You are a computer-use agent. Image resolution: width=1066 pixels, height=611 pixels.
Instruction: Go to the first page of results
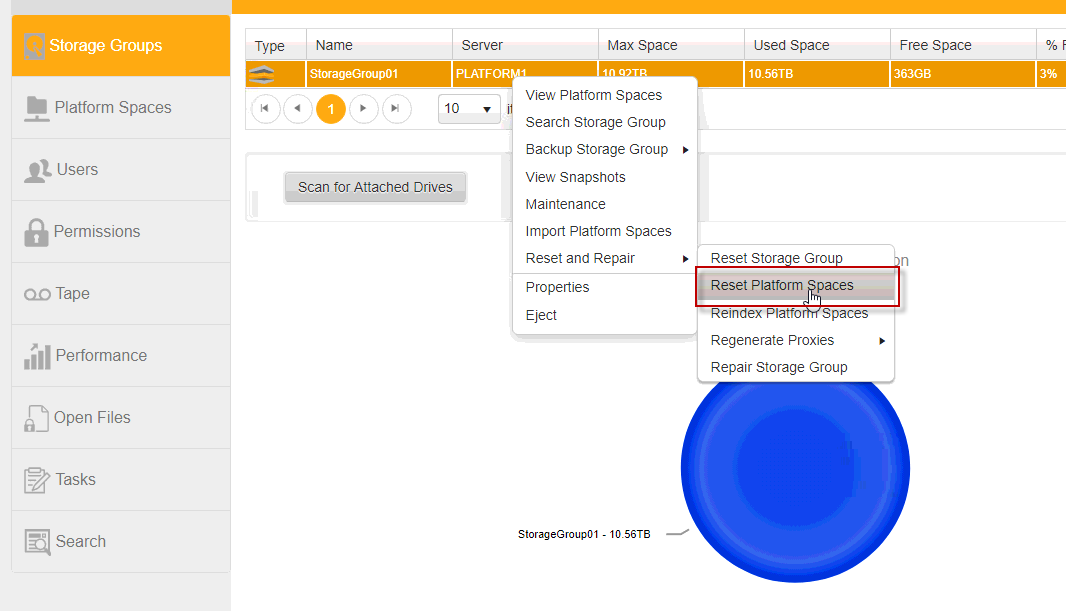pyautogui.click(x=265, y=109)
